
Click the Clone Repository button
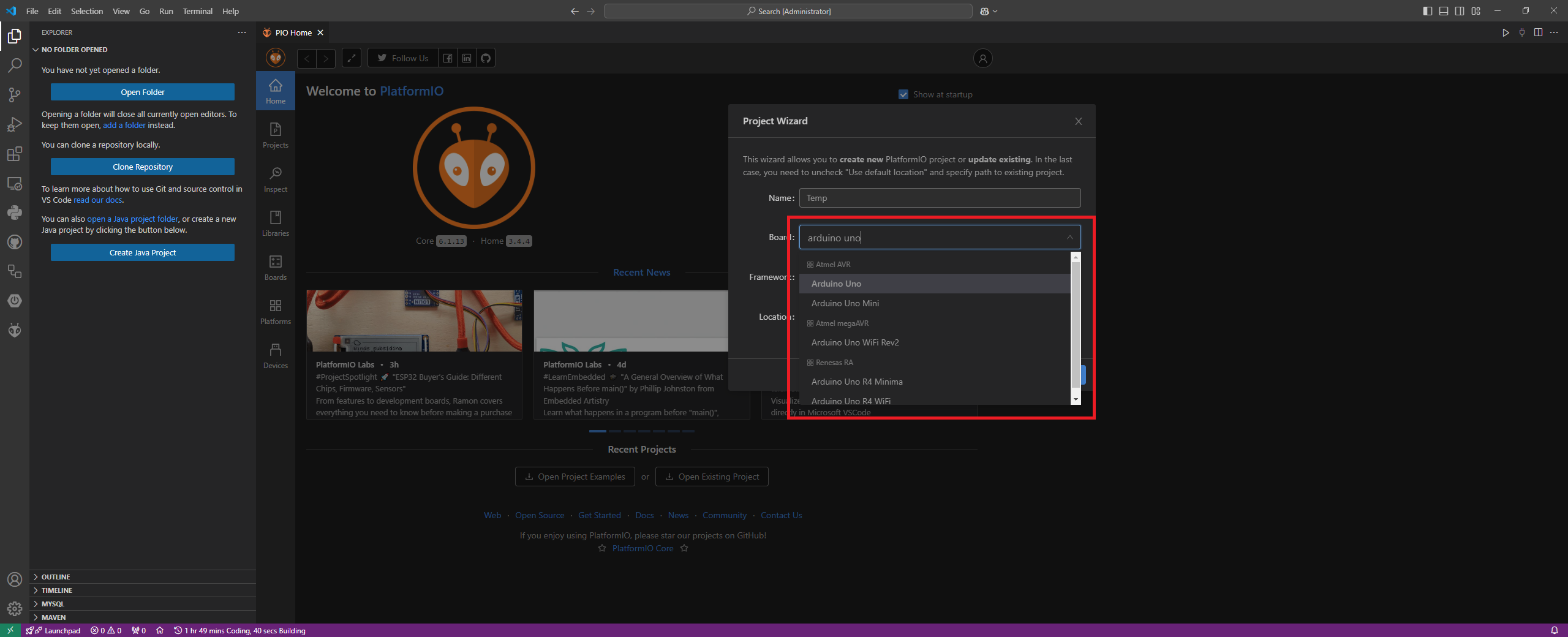click(143, 167)
